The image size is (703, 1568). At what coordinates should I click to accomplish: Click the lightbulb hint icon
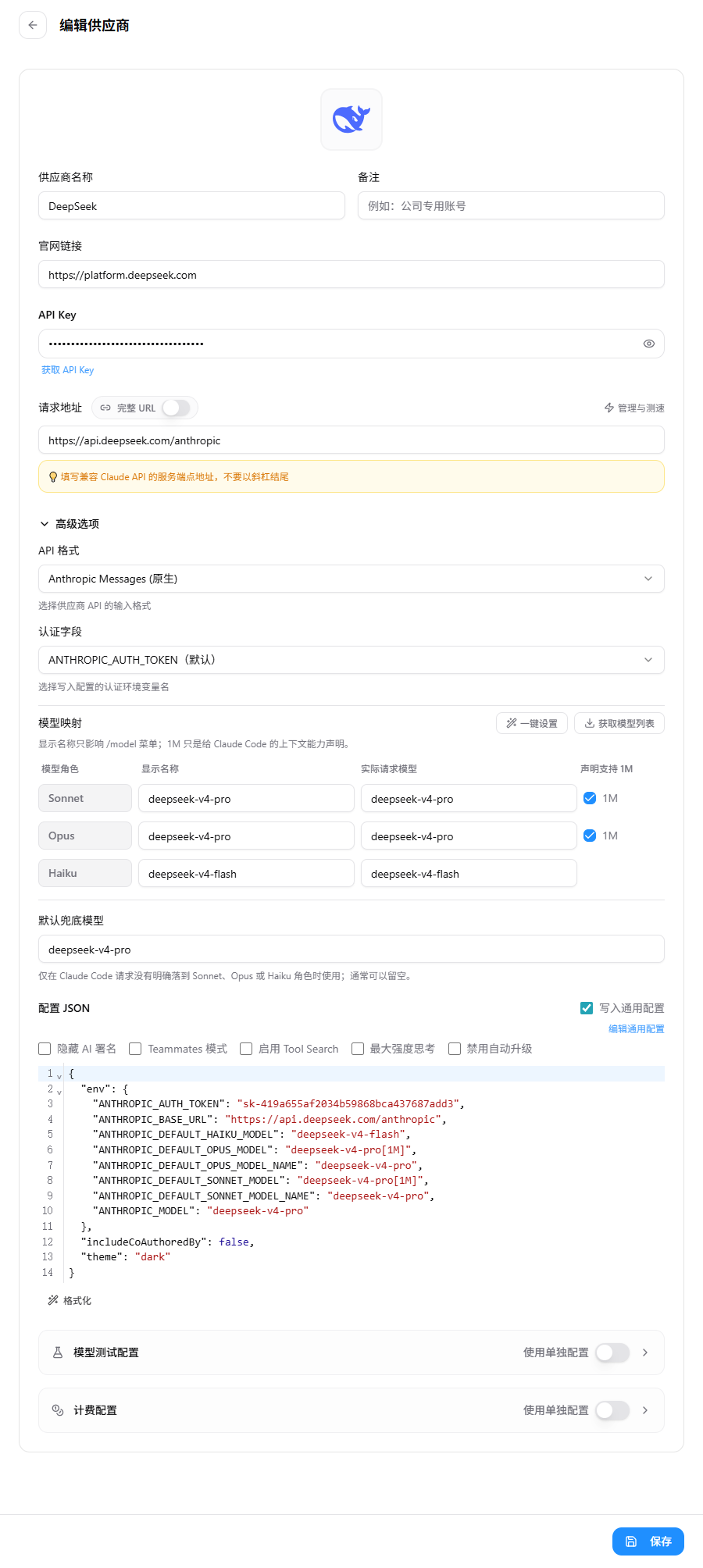tap(53, 477)
